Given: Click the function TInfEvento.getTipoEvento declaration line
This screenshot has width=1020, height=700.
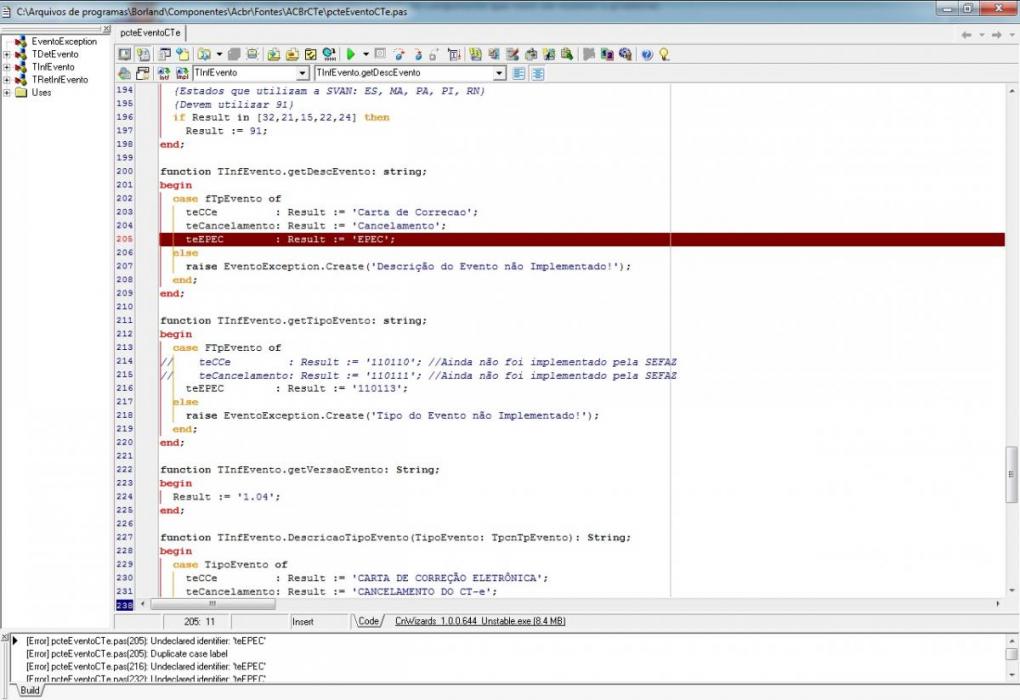Looking at the screenshot, I should tap(293, 321).
